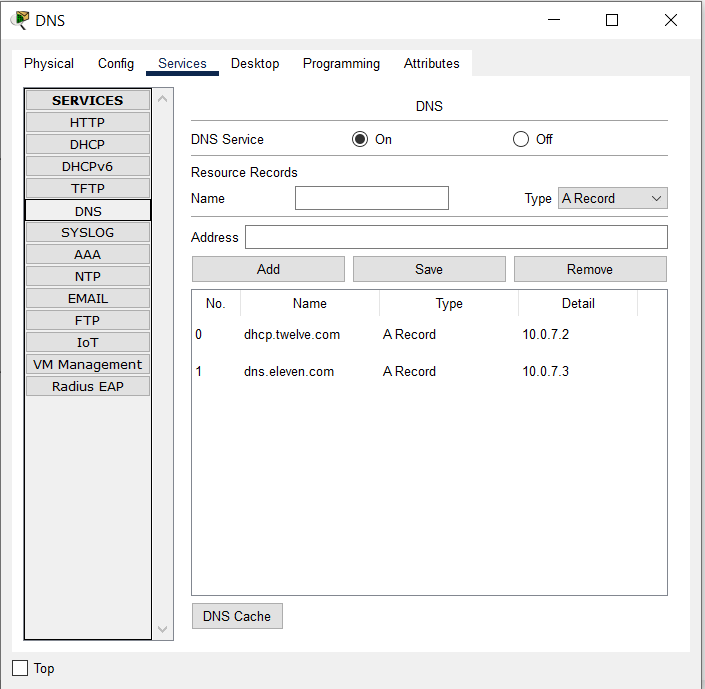This screenshot has width=705, height=689.
Task: Select VM Management service
Action: (88, 365)
